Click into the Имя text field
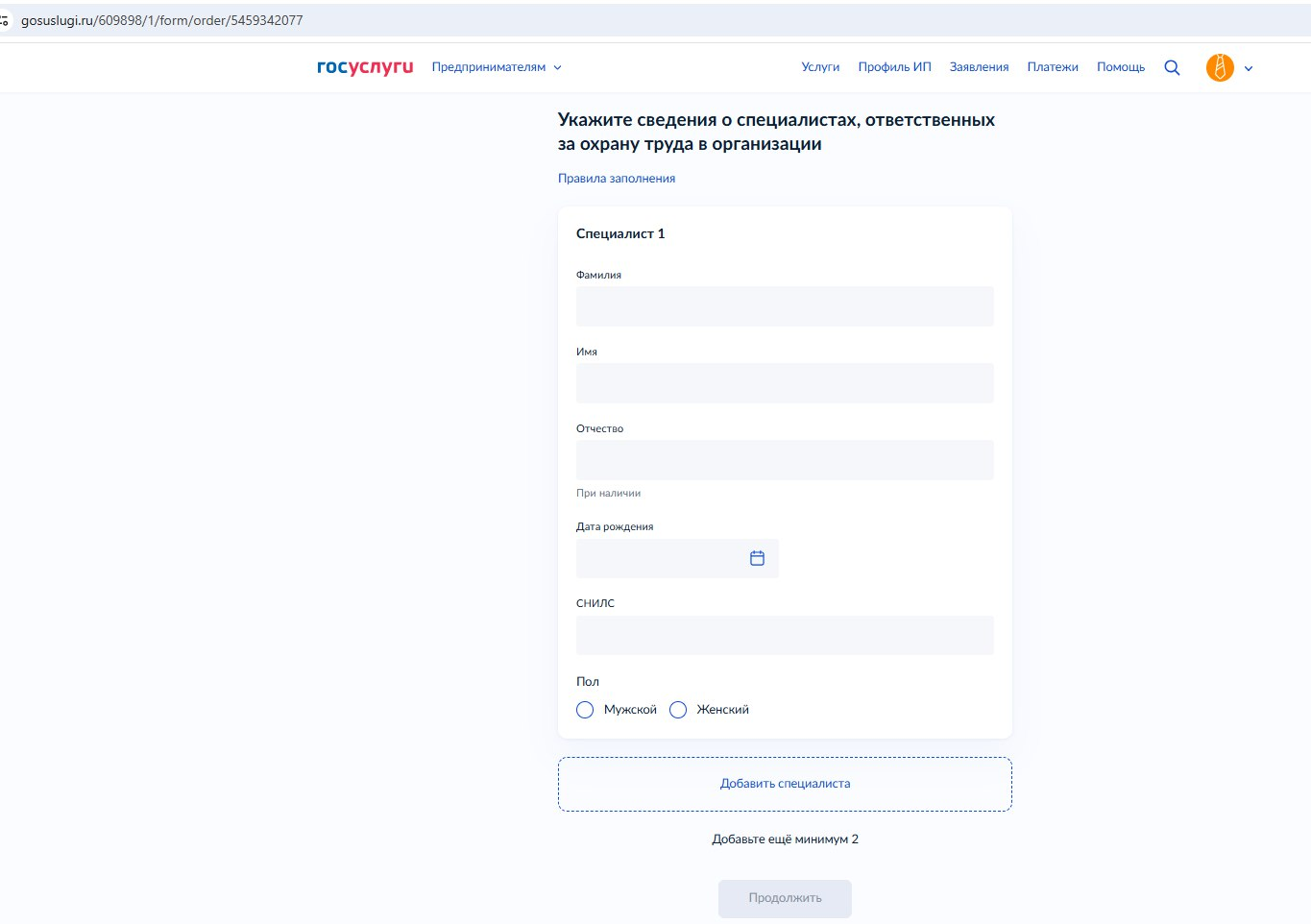Screen dimensions: 1311x924 pyautogui.click(x=785, y=383)
